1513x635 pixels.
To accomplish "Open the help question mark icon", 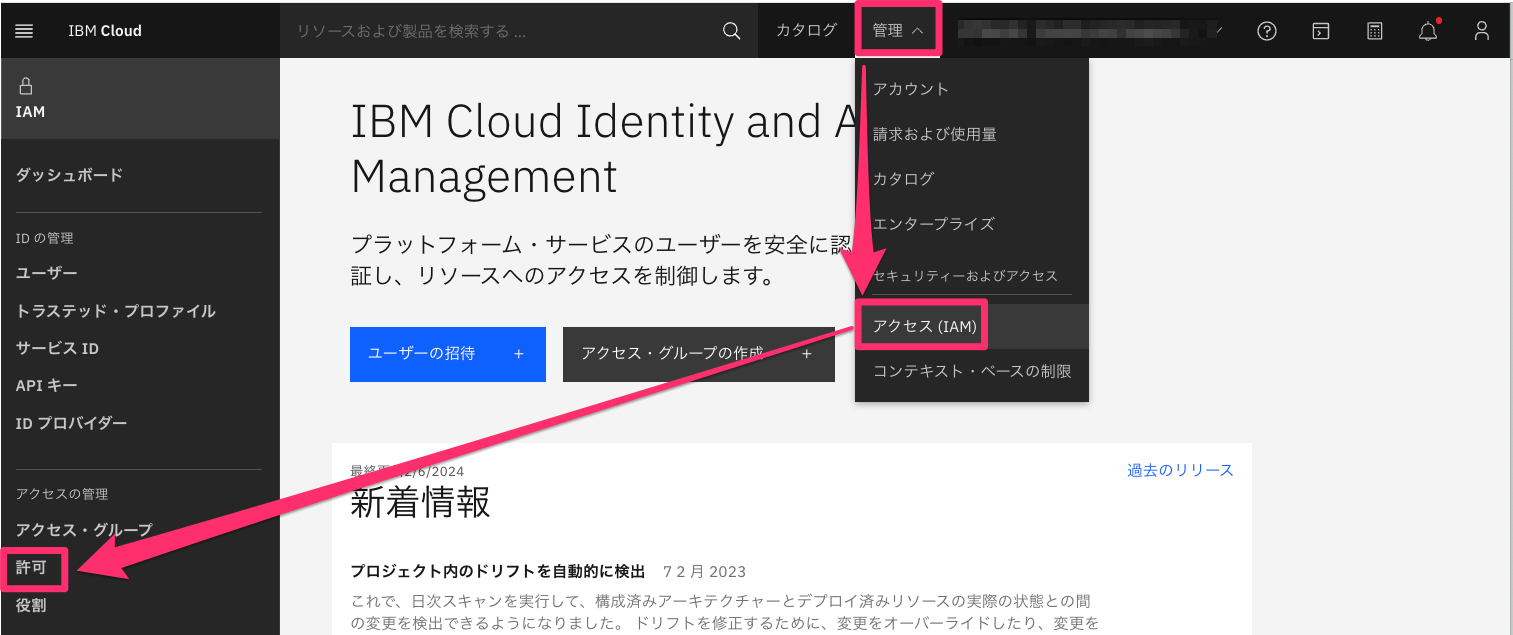I will point(1267,31).
